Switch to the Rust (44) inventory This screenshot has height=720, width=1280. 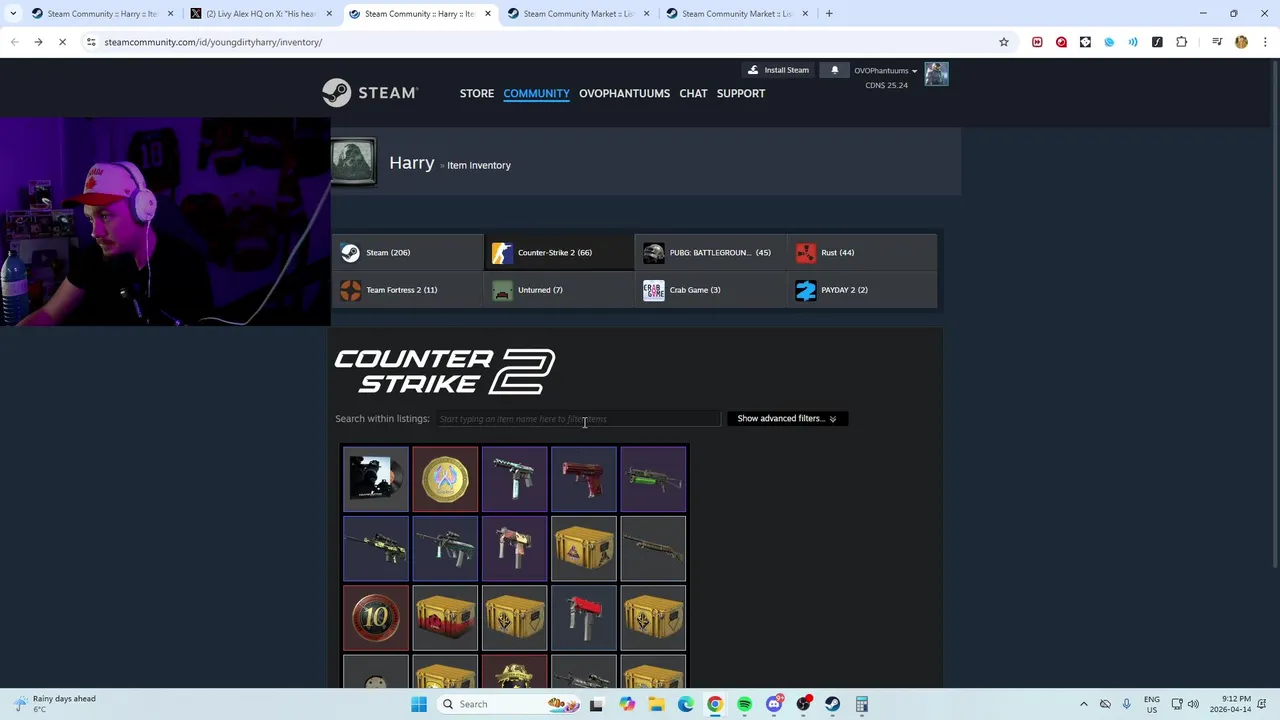tap(863, 252)
